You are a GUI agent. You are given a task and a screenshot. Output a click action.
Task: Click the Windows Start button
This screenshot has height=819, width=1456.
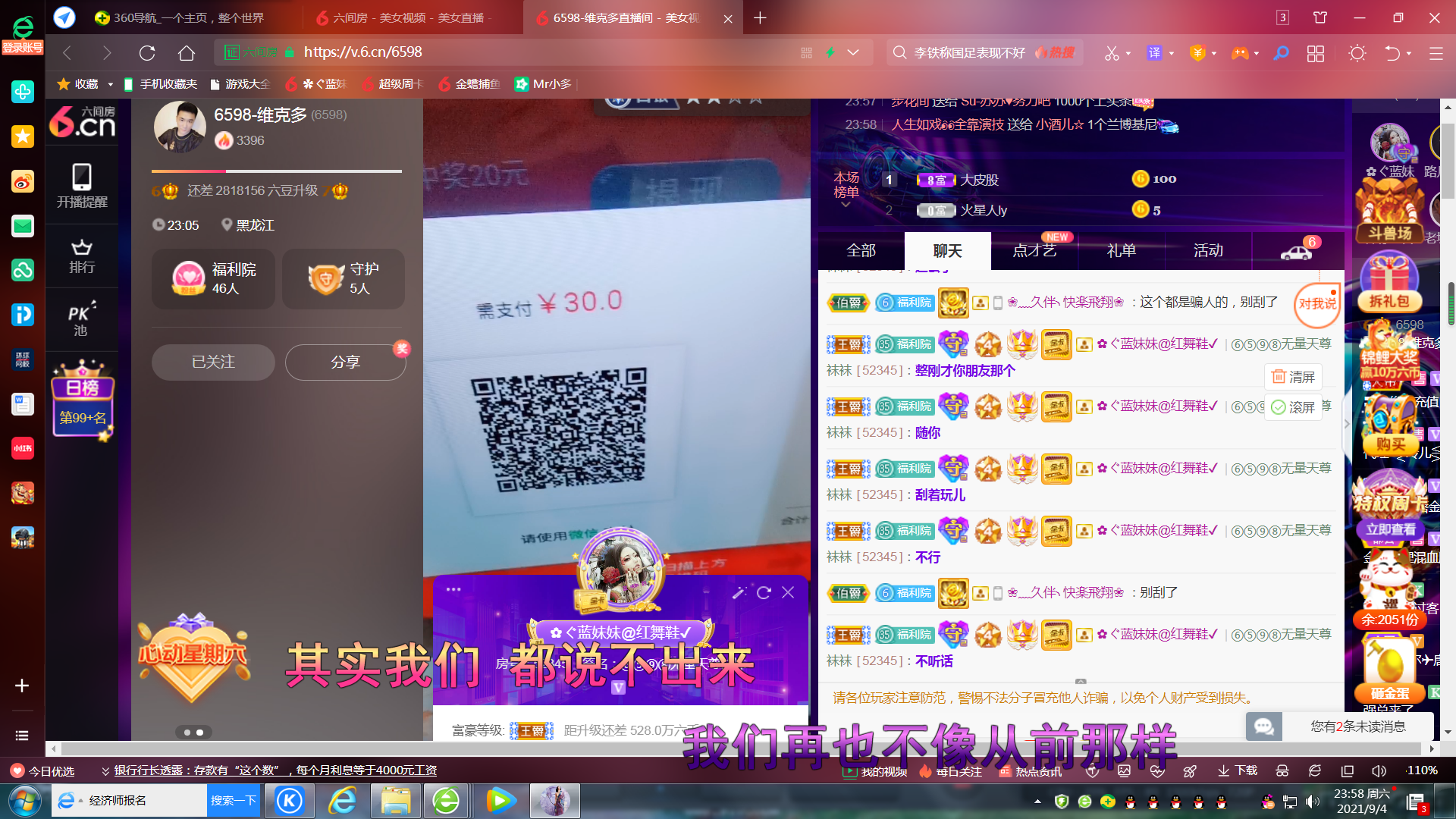pyautogui.click(x=24, y=801)
